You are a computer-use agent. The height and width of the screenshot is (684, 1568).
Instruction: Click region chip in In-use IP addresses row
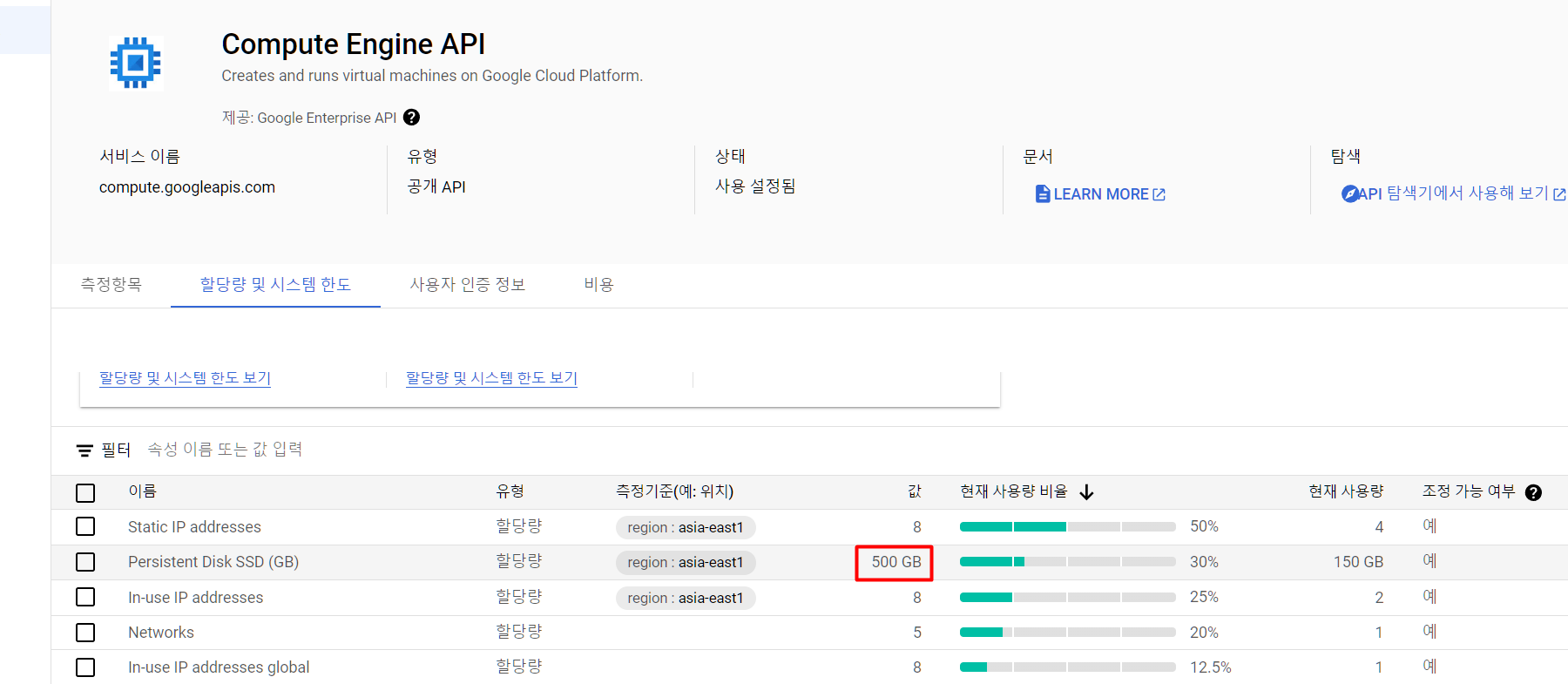(686, 598)
